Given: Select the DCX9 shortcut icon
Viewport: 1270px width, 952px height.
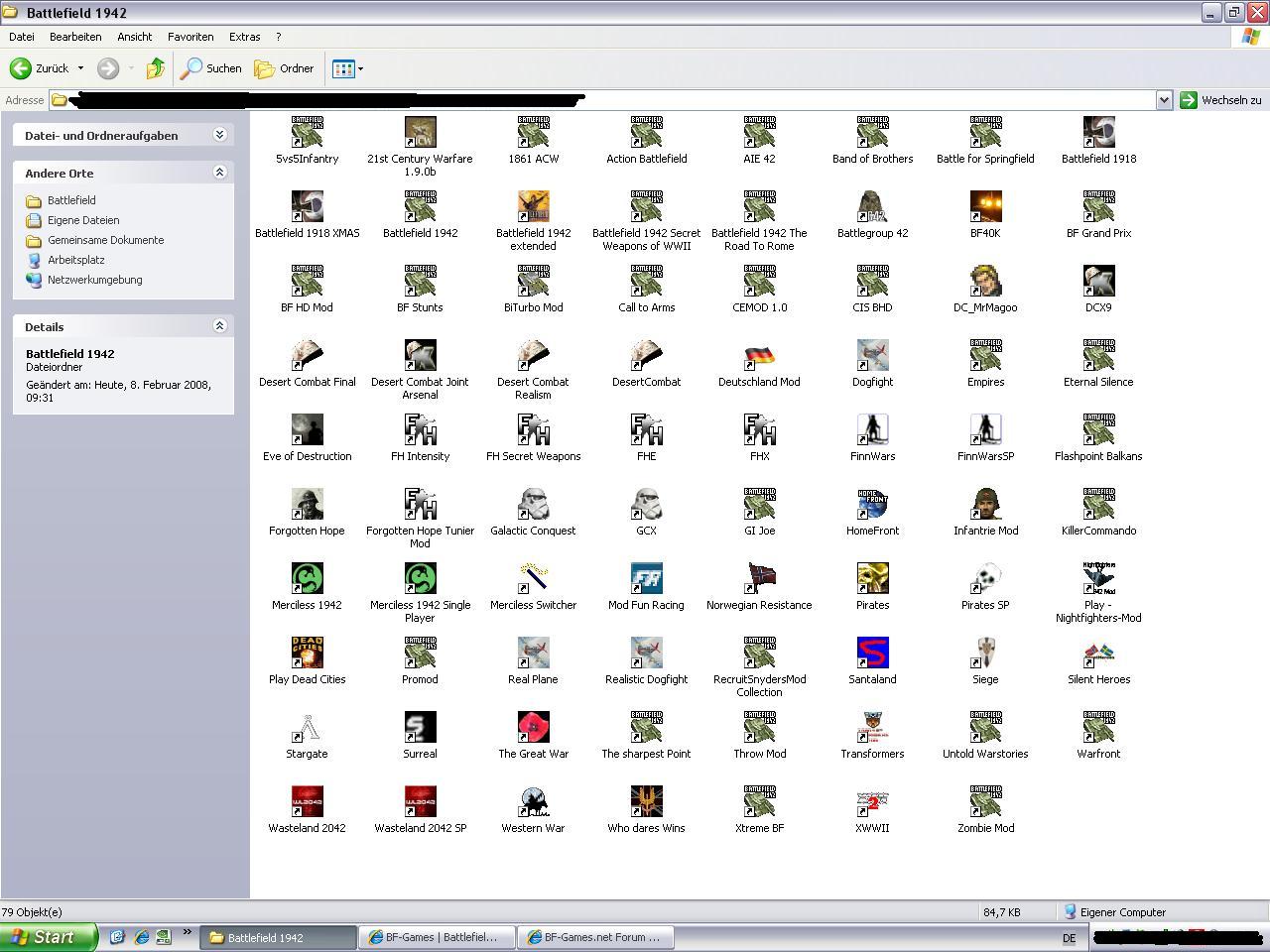Looking at the screenshot, I should pos(1098,281).
